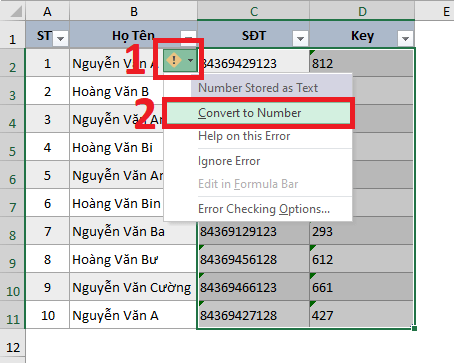Screen dimensions: 454x363
Task: Select column B header
Action: 133,11
